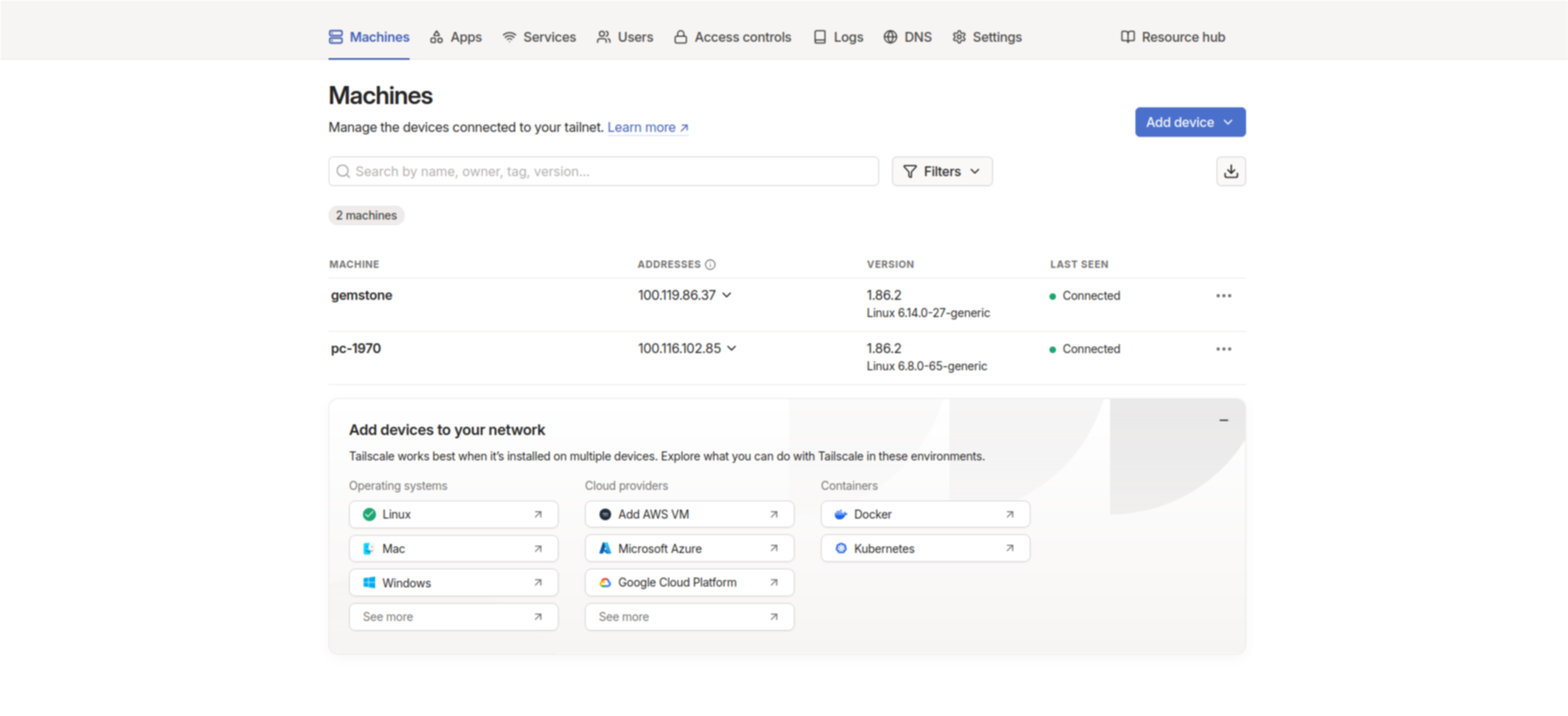
Task: Click See more under Operating systems
Action: point(454,617)
